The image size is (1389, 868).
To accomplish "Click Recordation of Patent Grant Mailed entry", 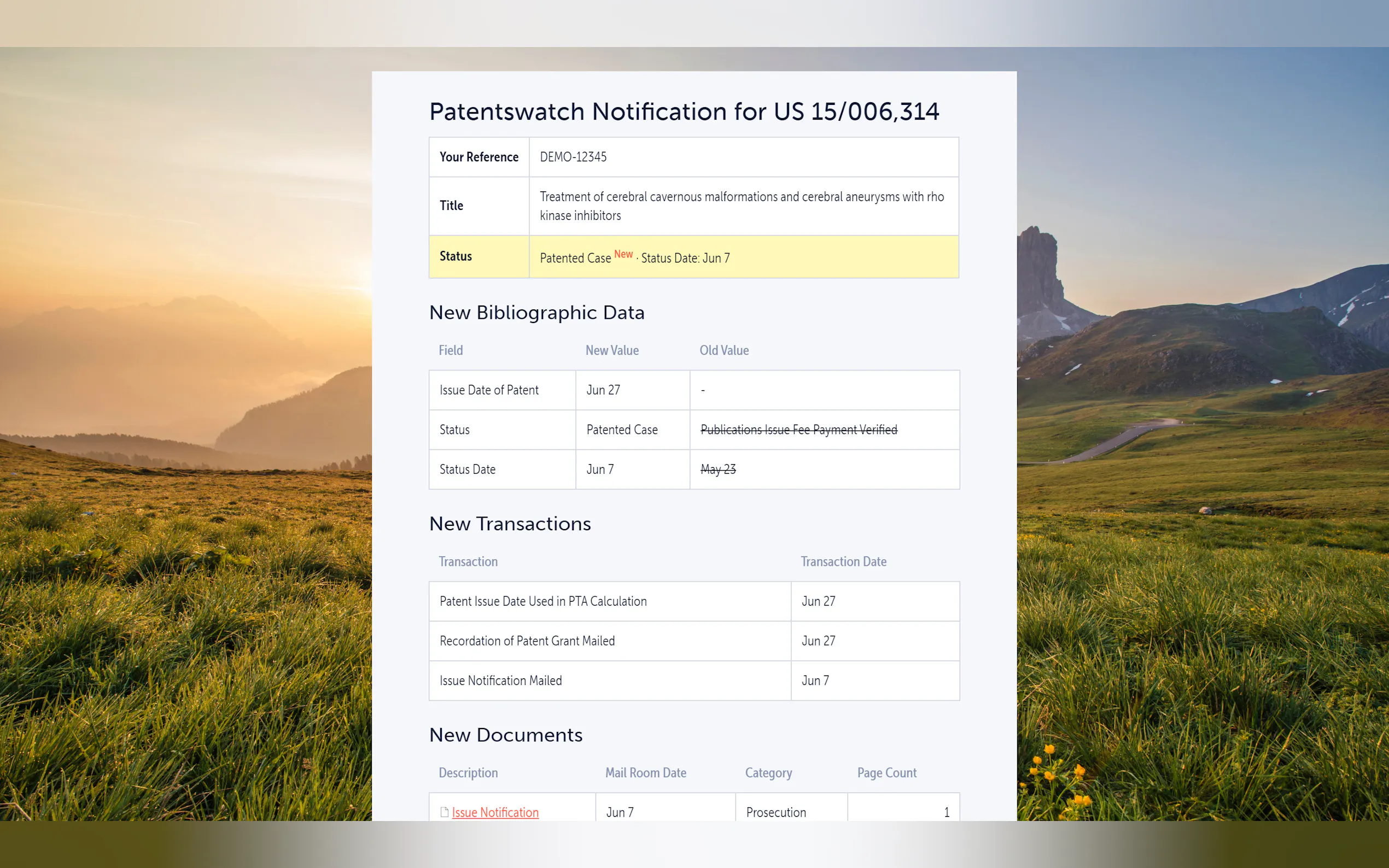I will pos(527,641).
